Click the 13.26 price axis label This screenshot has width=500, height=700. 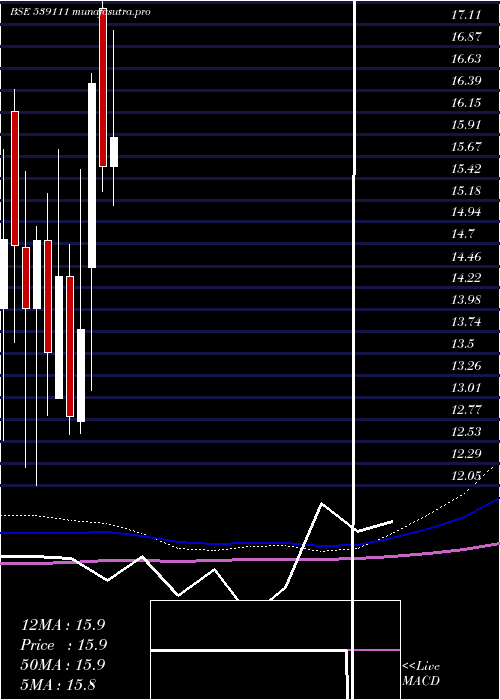(466, 366)
